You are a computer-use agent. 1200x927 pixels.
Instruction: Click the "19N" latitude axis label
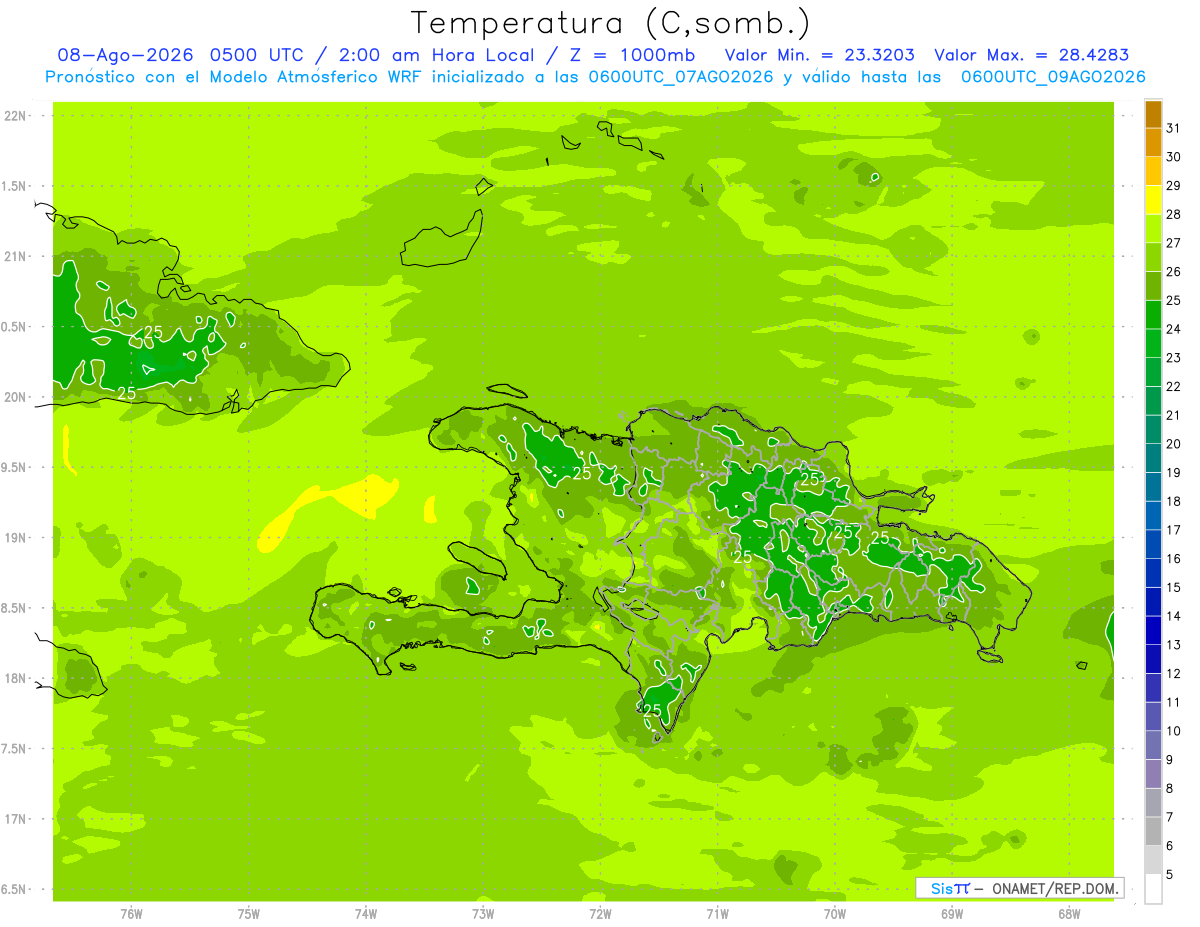[17, 538]
